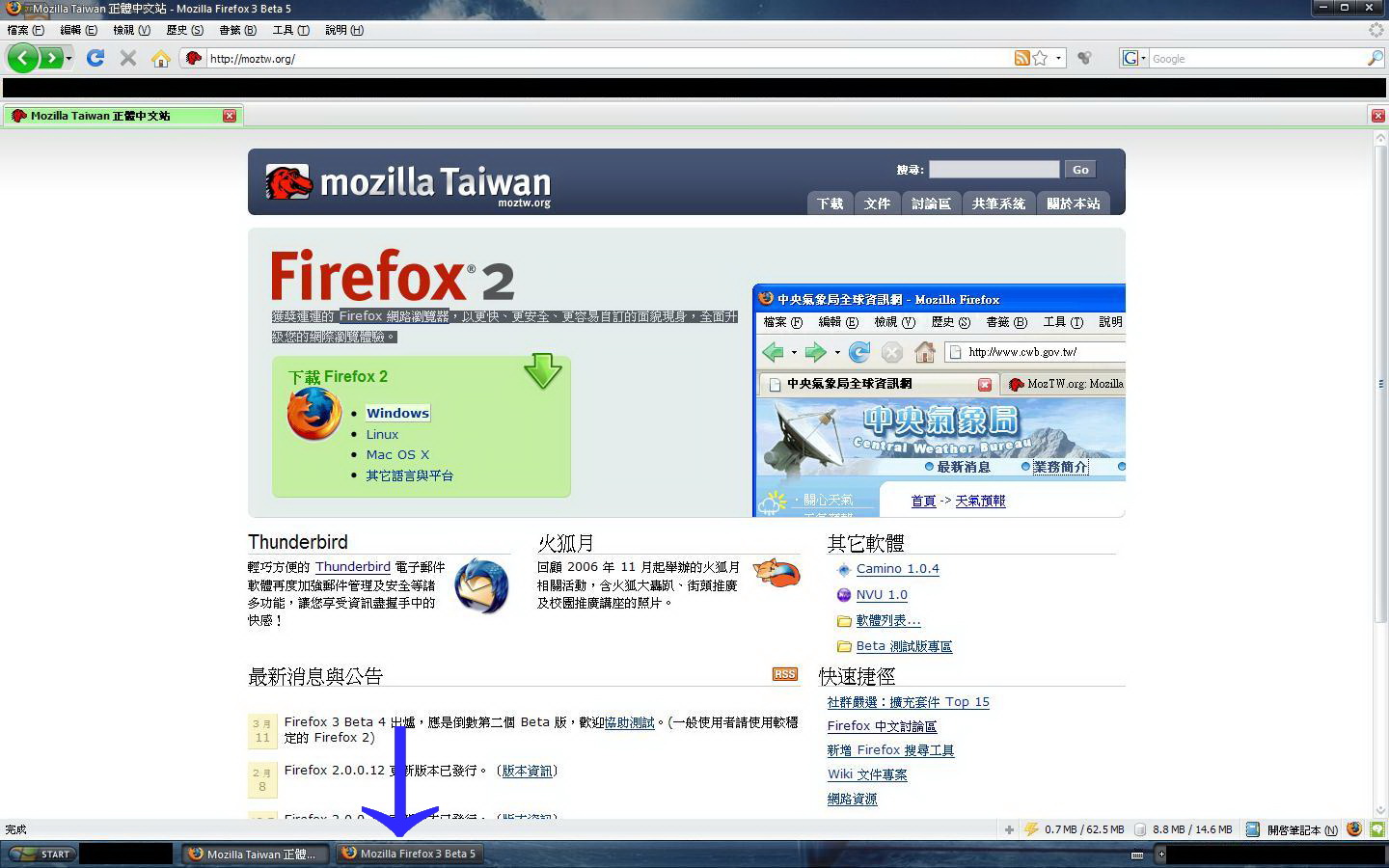Open the 下載 site navigation tab
This screenshot has height=868, width=1389.
830,203
